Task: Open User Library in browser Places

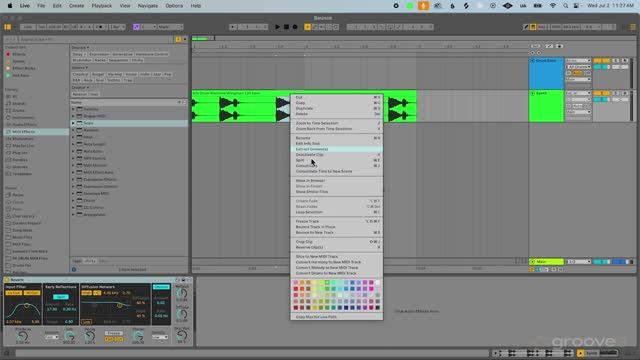Action: pyautogui.click(x=23, y=216)
